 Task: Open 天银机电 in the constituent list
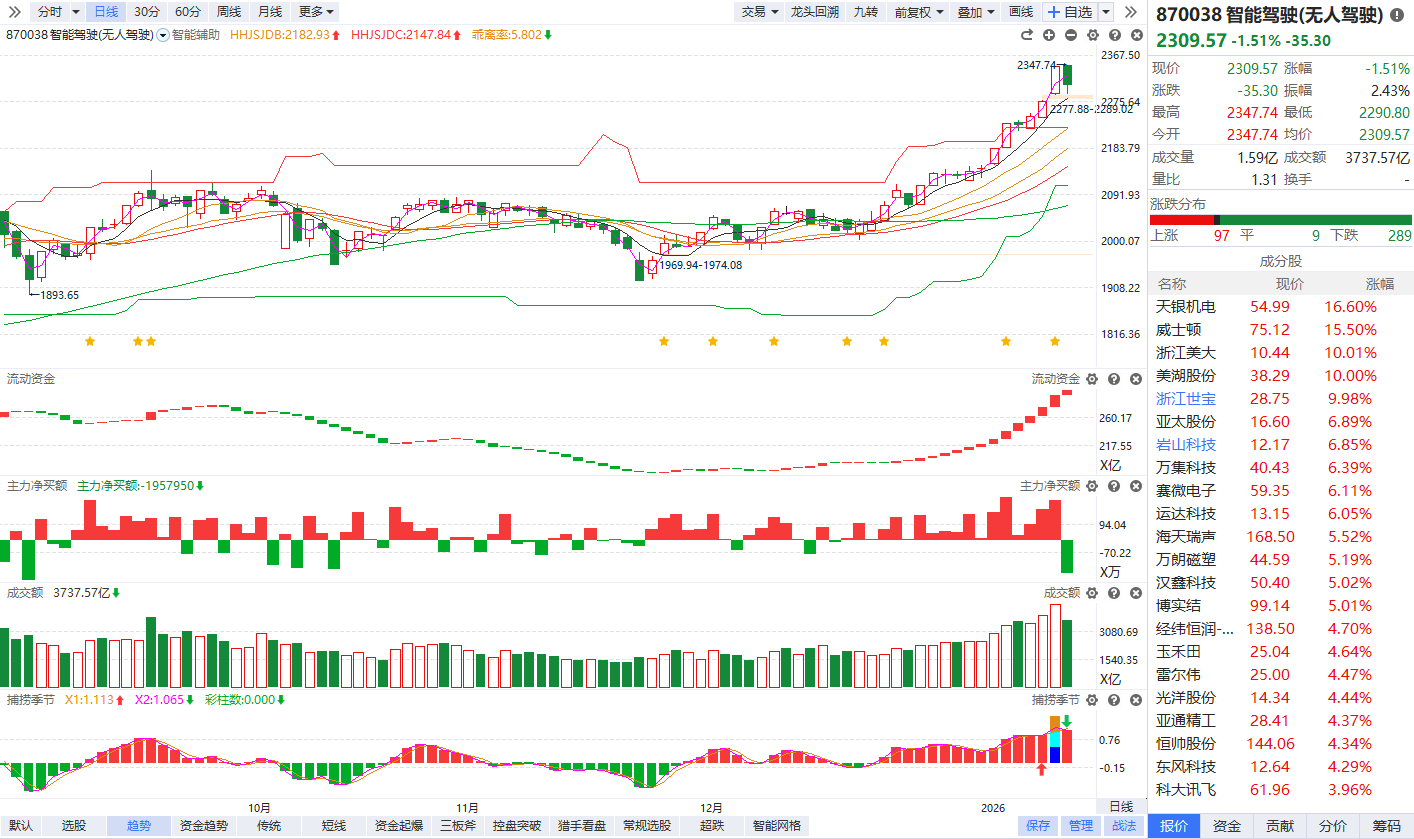1186,307
